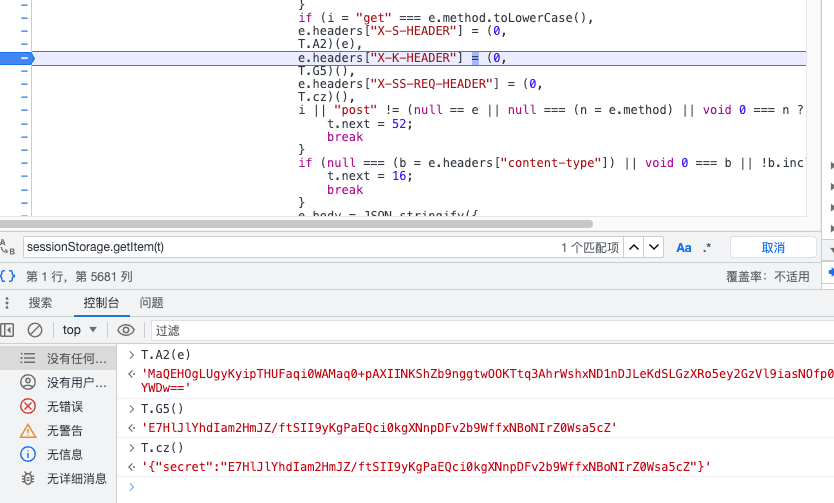The width and height of the screenshot is (834, 503).
Task: Expand the T.A2(e) console entry
Action: (131, 355)
